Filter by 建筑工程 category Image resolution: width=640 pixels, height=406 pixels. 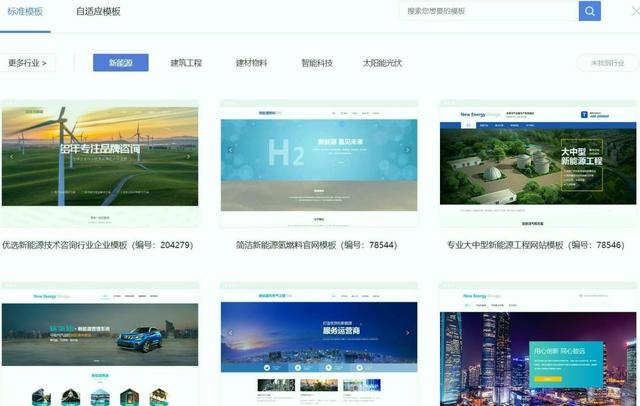(x=186, y=63)
